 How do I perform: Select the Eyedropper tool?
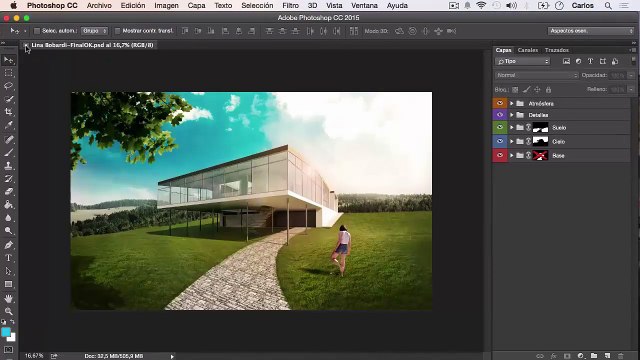[x=9, y=125]
